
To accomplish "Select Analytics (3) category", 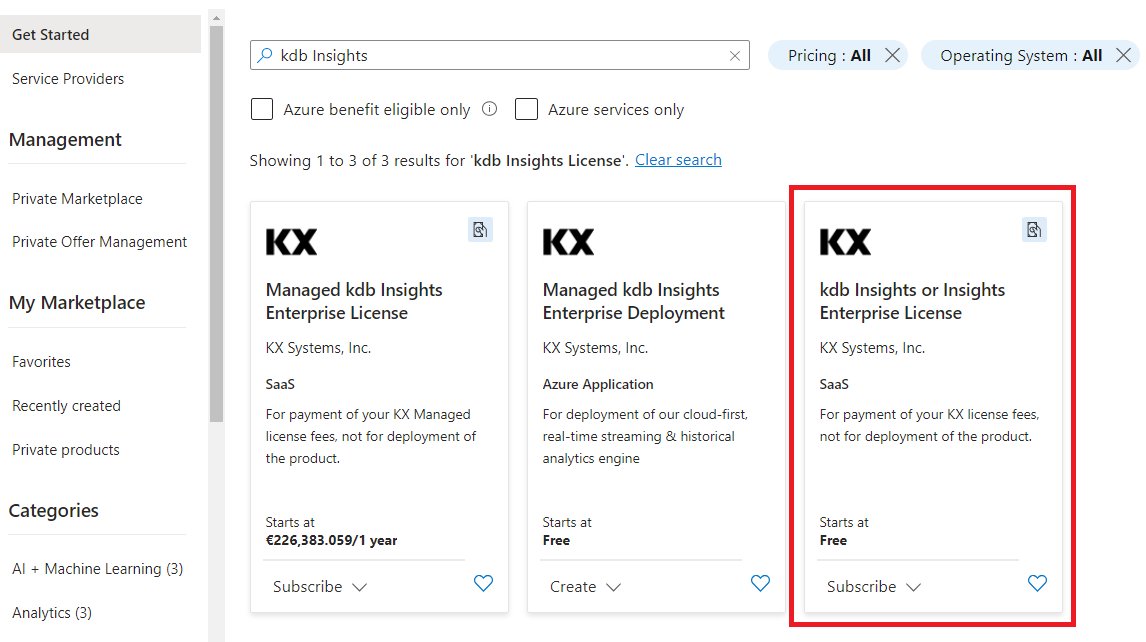I will pyautogui.click(x=52, y=613).
